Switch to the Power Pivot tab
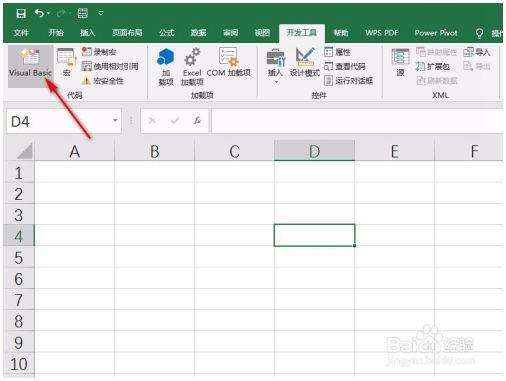 pos(436,33)
